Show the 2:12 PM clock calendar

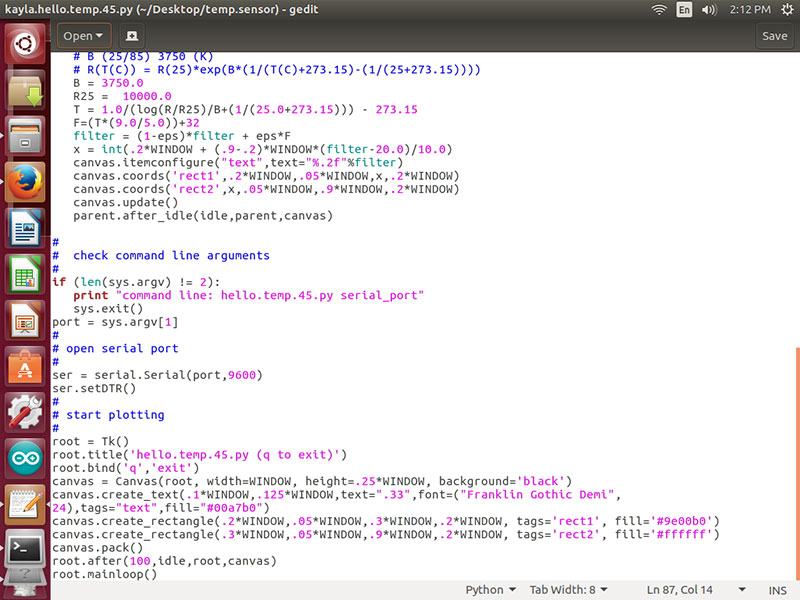click(749, 9)
